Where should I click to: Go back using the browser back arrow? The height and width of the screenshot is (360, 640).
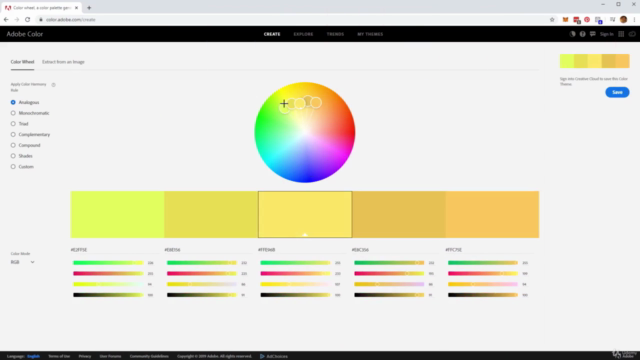pyautogui.click(x=6, y=20)
